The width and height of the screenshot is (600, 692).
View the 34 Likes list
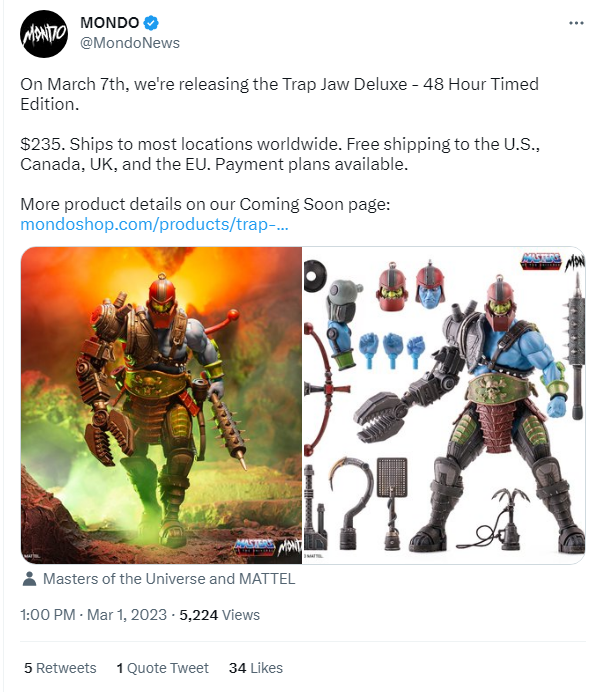click(x=256, y=668)
